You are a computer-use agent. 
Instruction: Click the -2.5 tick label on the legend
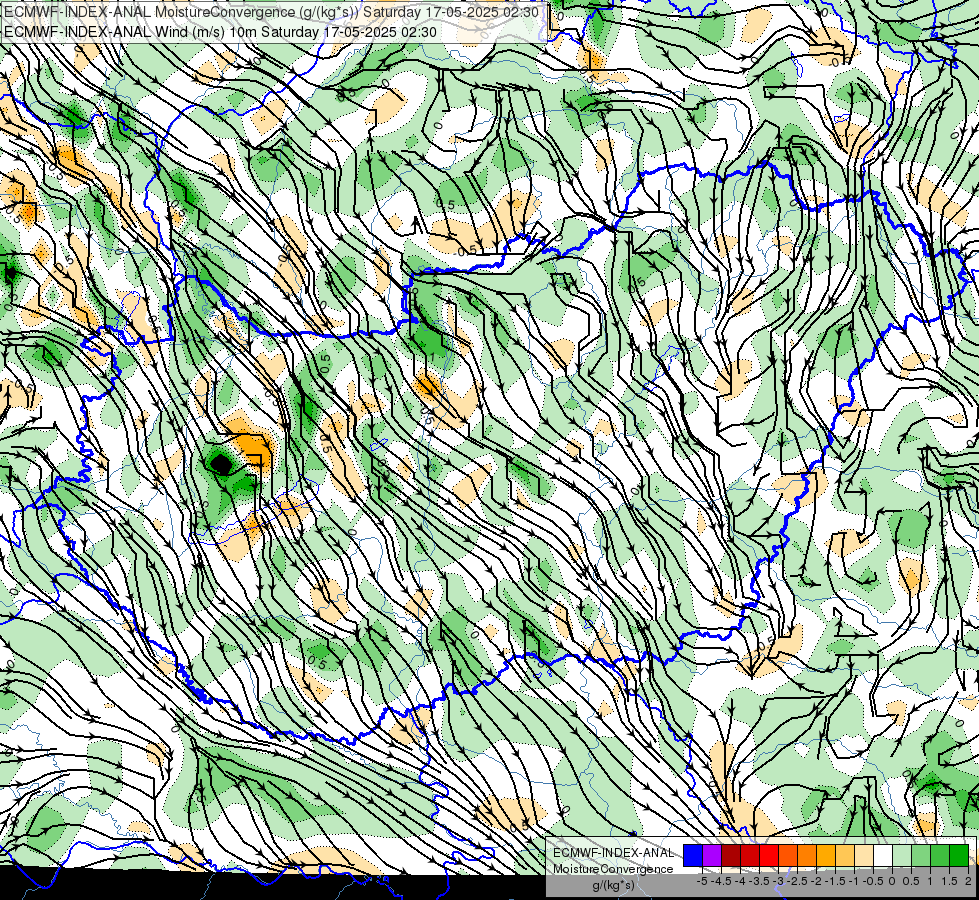(797, 881)
